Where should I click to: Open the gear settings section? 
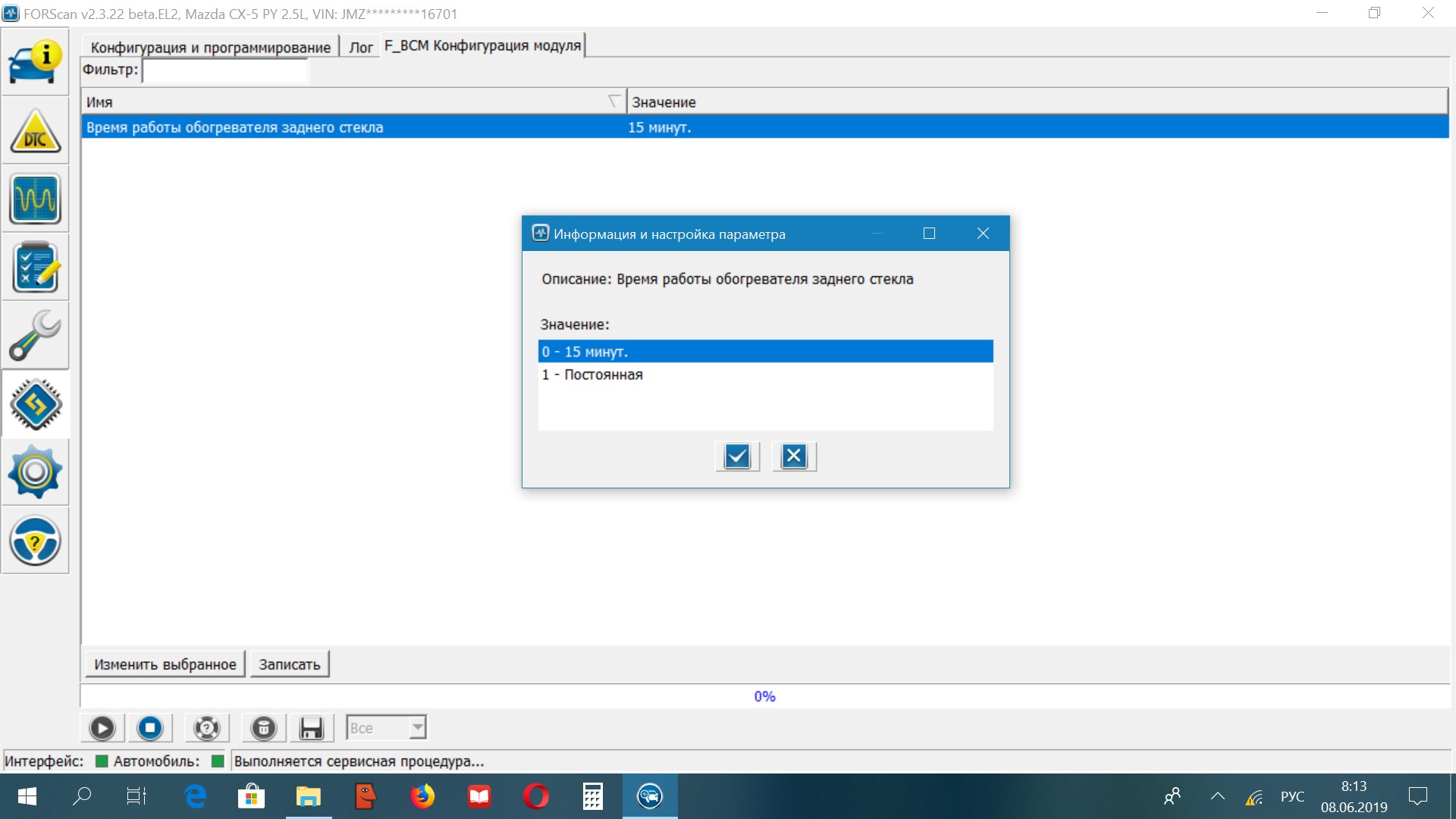coord(35,472)
